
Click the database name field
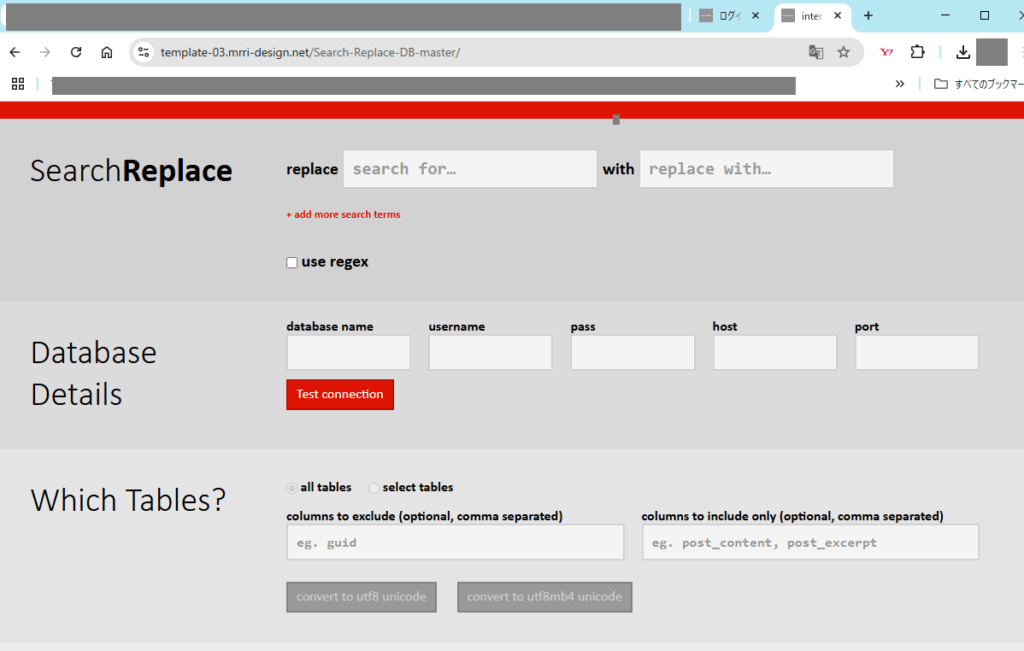point(348,353)
